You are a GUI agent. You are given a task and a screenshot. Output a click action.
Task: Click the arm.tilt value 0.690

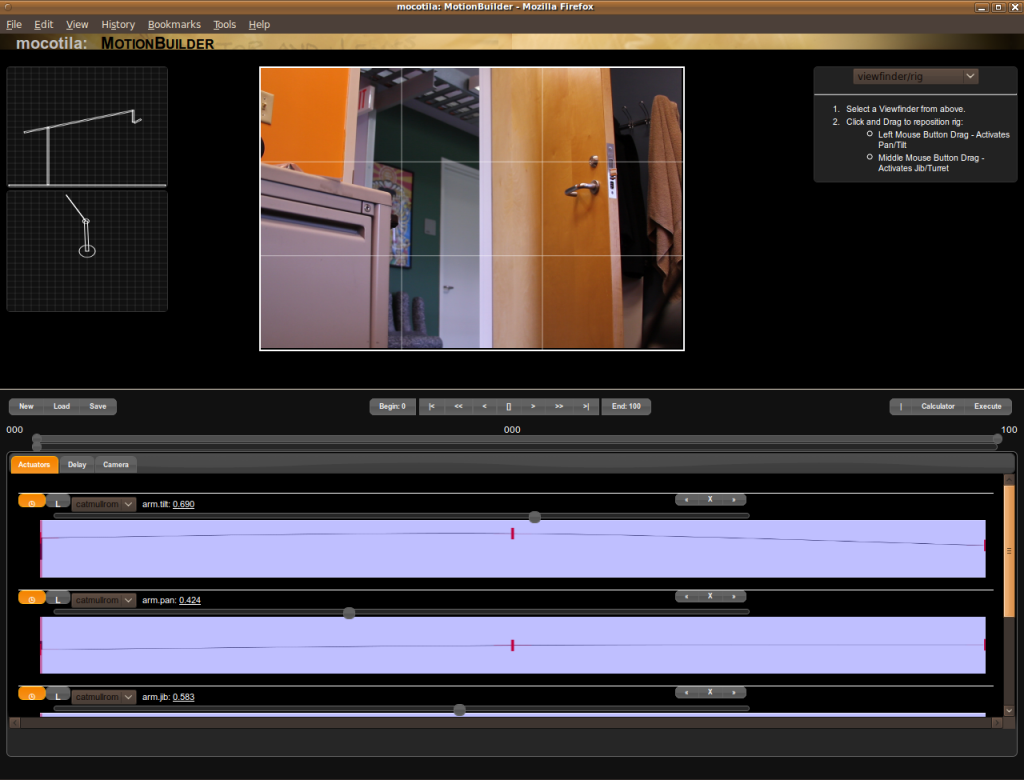(x=184, y=504)
